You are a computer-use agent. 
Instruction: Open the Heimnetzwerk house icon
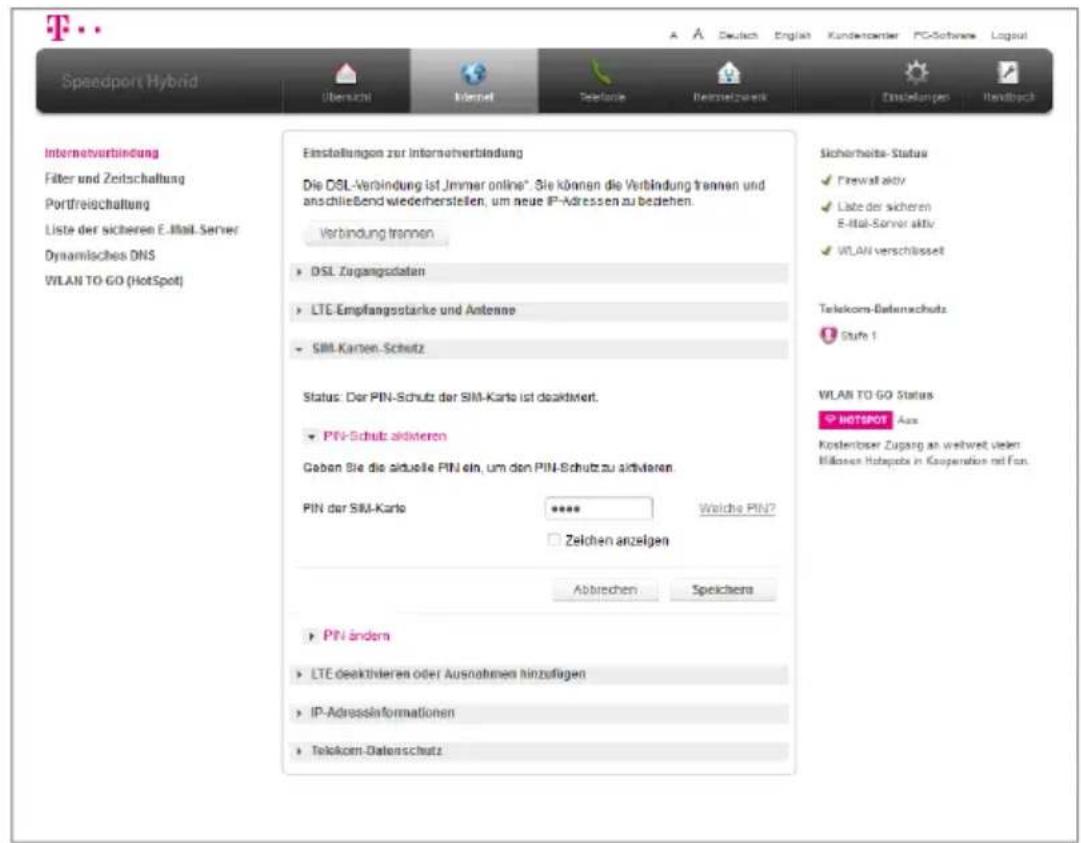[x=729, y=73]
